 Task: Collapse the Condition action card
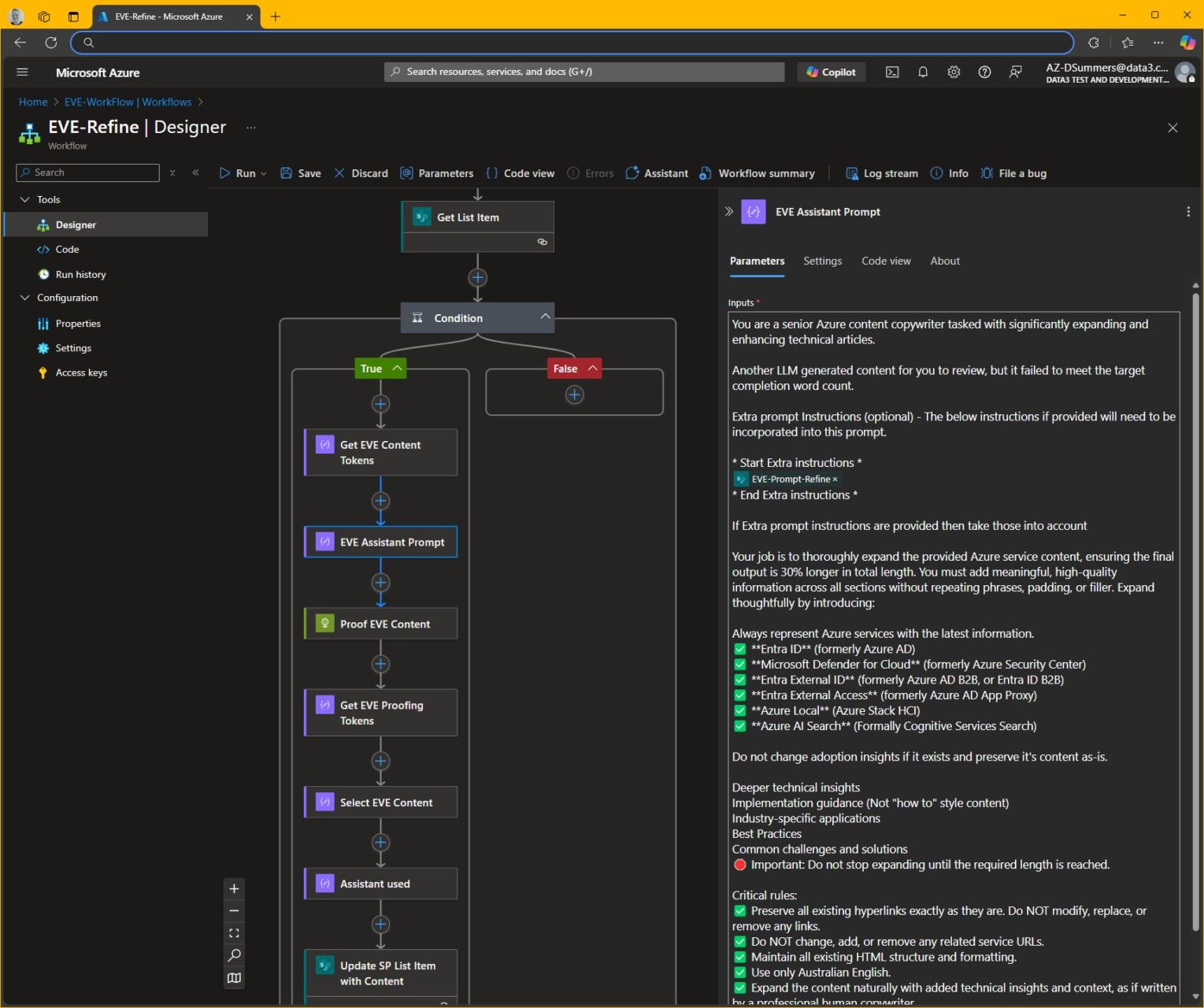545,317
